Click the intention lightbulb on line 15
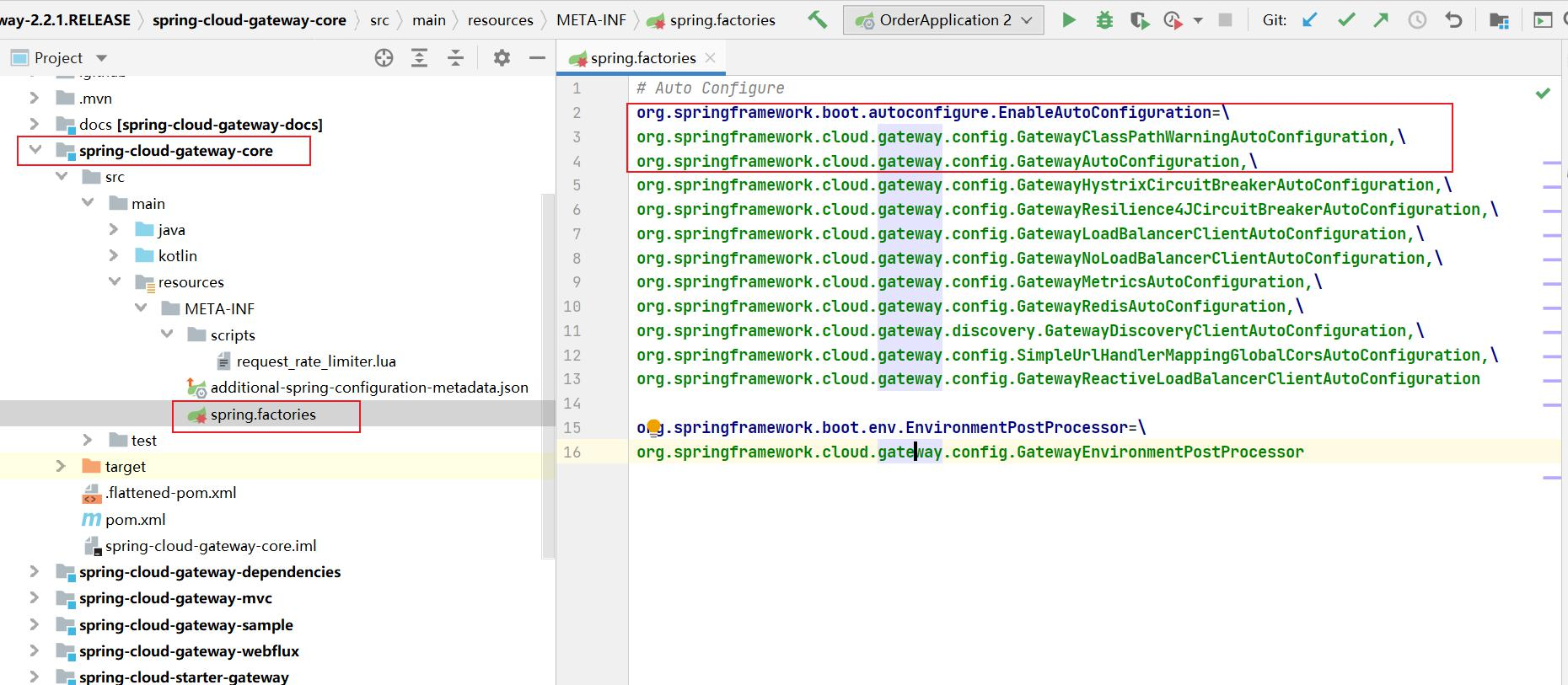The width and height of the screenshot is (1568, 685). coord(653,426)
